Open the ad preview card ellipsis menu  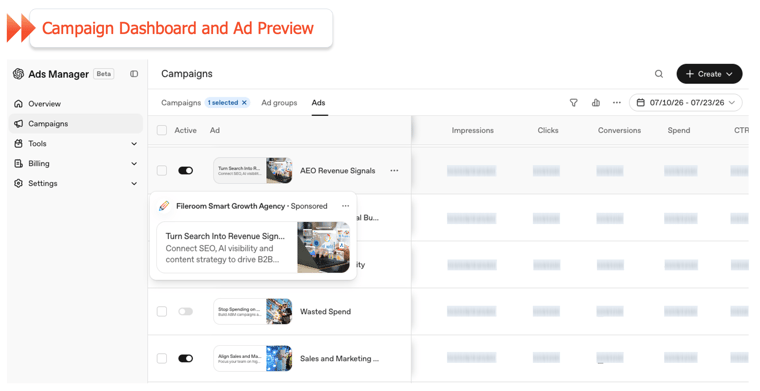[x=346, y=206]
